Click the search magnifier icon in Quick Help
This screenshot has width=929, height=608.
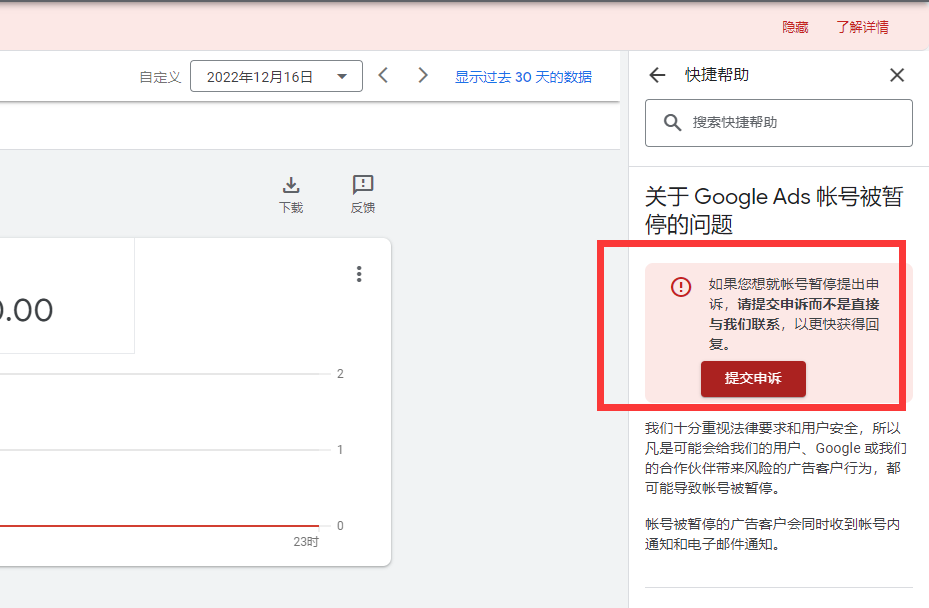pos(673,122)
